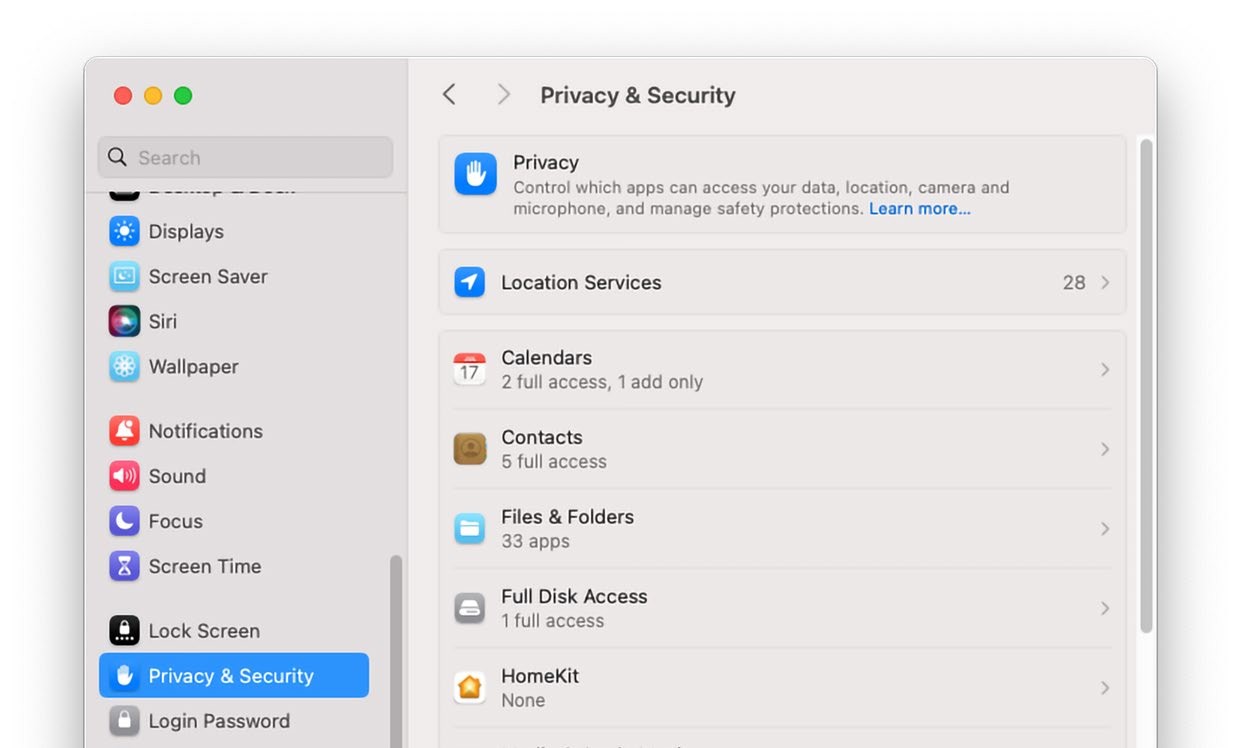Click the Privacy & Security hand icon in sidebar
This screenshot has height=748, width=1241.
click(124, 676)
